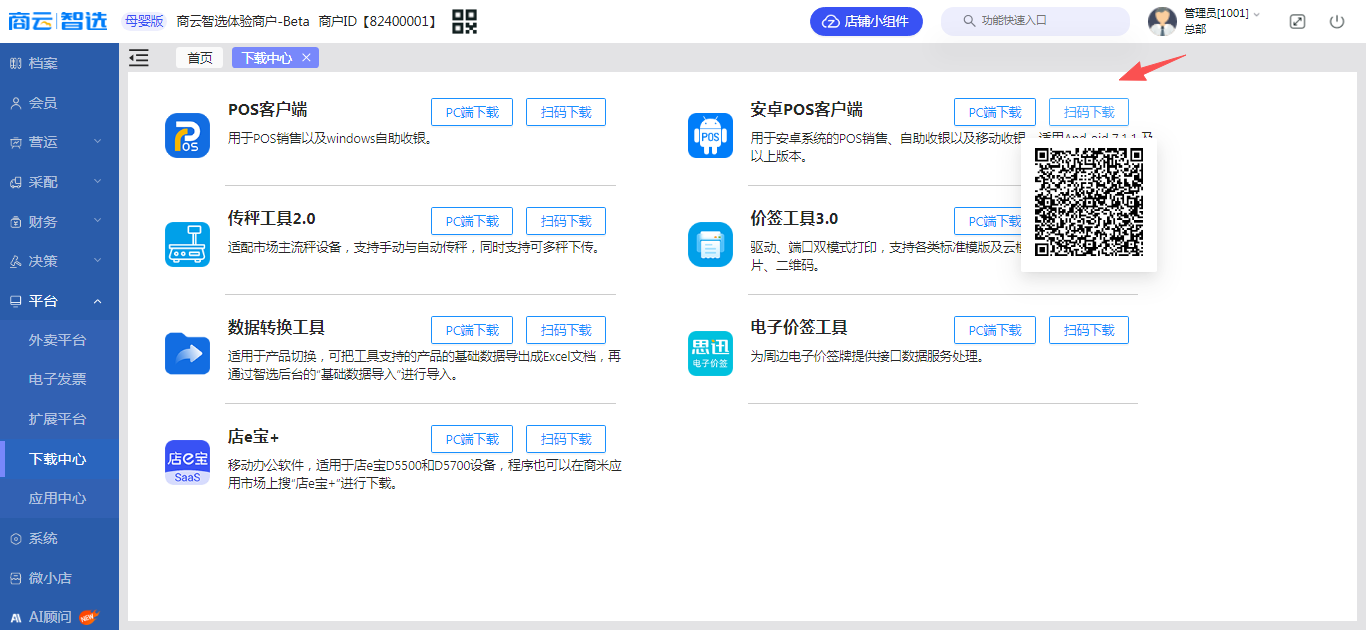Image resolution: width=1366 pixels, height=630 pixels.
Task: Collapse the 平台 sidebar section
Action: click(x=59, y=301)
